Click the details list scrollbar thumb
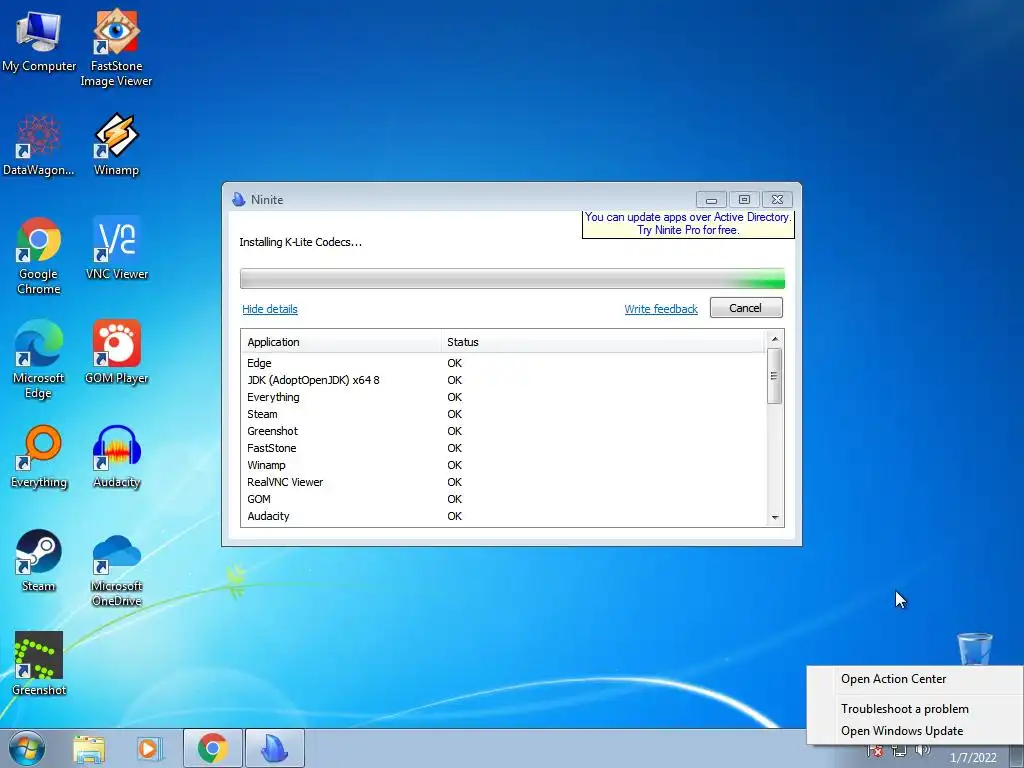 coord(775,376)
